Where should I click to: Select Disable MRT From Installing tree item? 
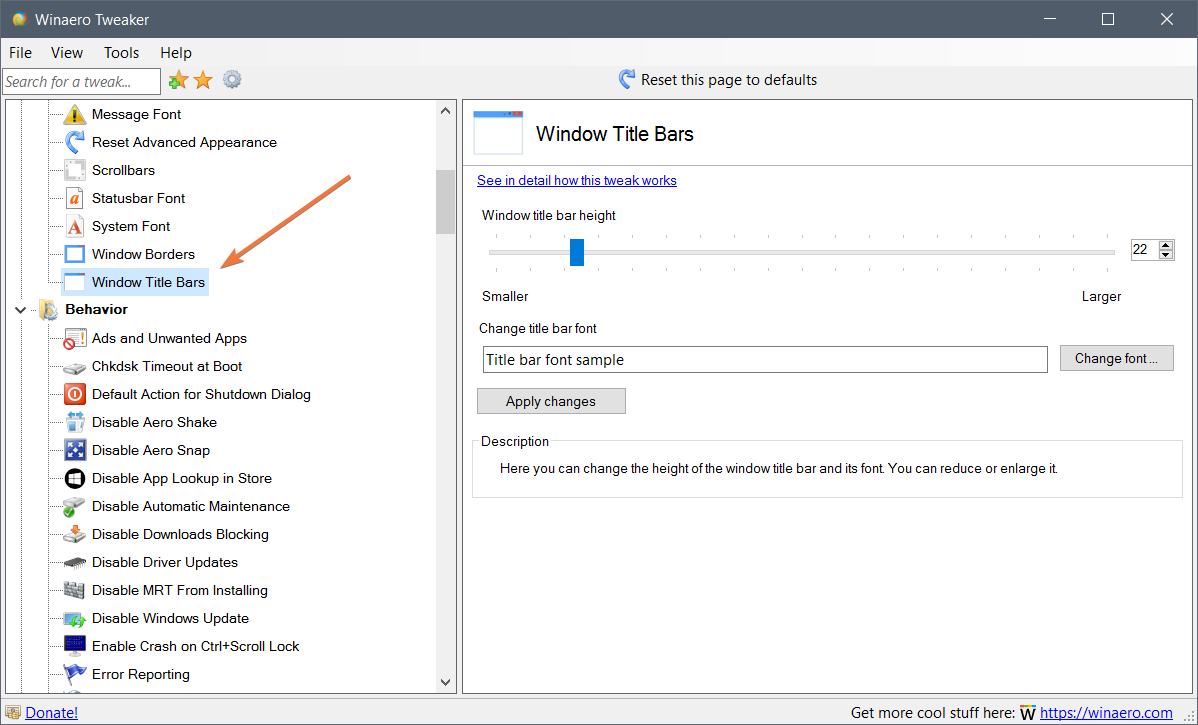(x=180, y=591)
